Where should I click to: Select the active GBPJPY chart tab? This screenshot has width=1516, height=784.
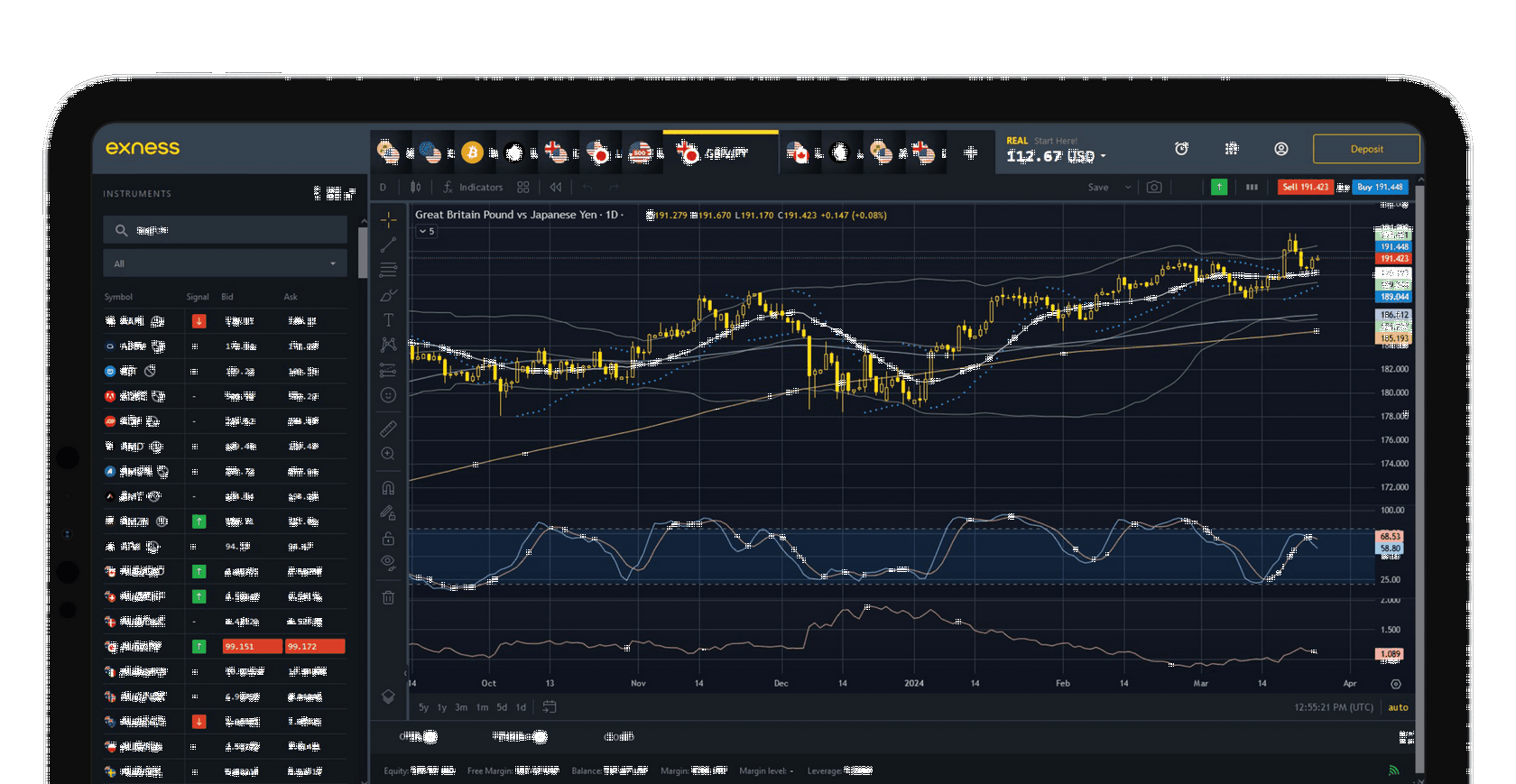click(719, 152)
